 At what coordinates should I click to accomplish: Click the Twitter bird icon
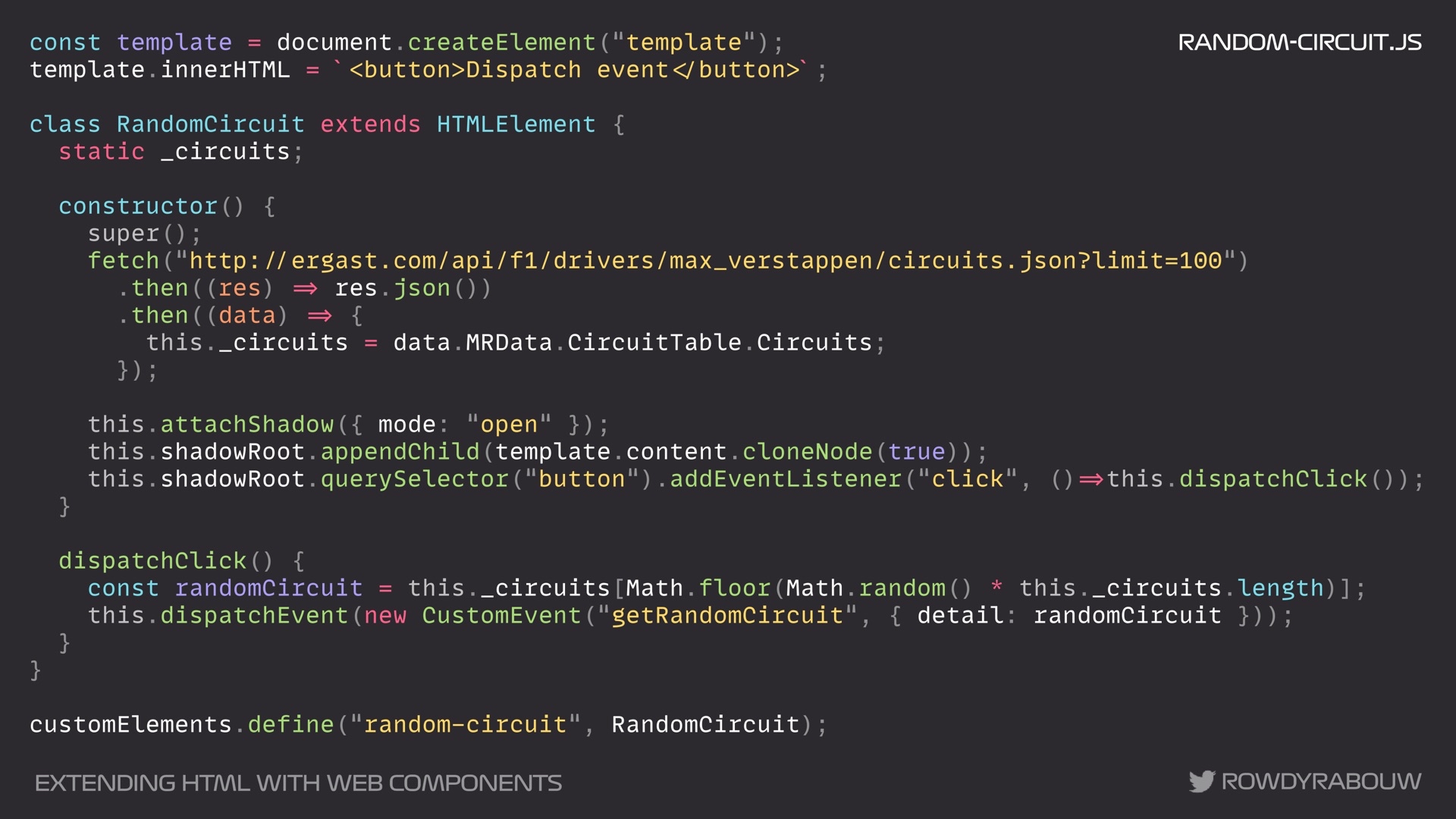[1202, 781]
